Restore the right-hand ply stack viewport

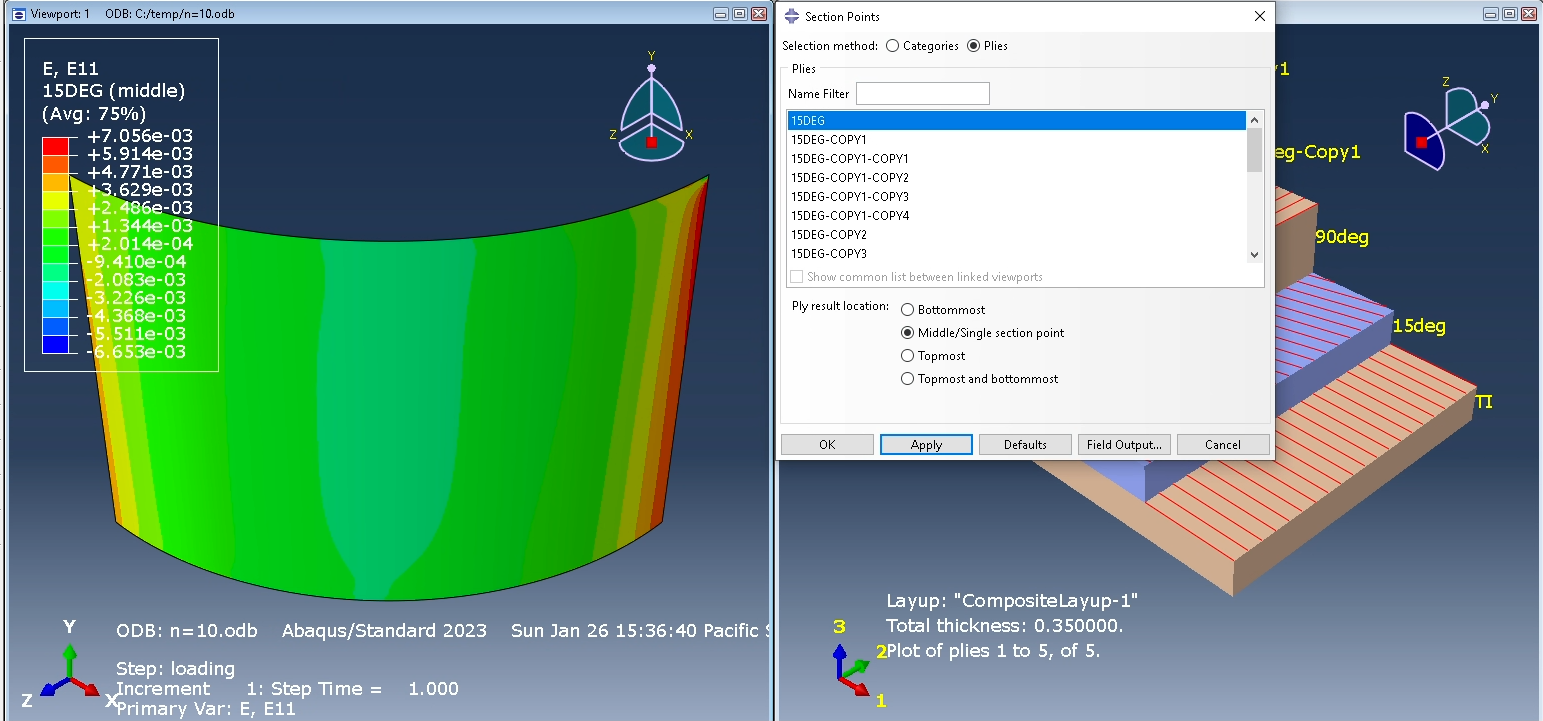1508,13
